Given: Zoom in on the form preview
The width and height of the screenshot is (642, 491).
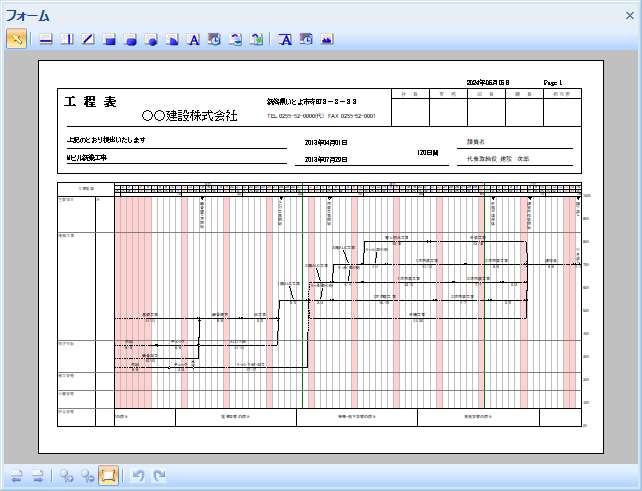Looking at the screenshot, I should 66,476.
